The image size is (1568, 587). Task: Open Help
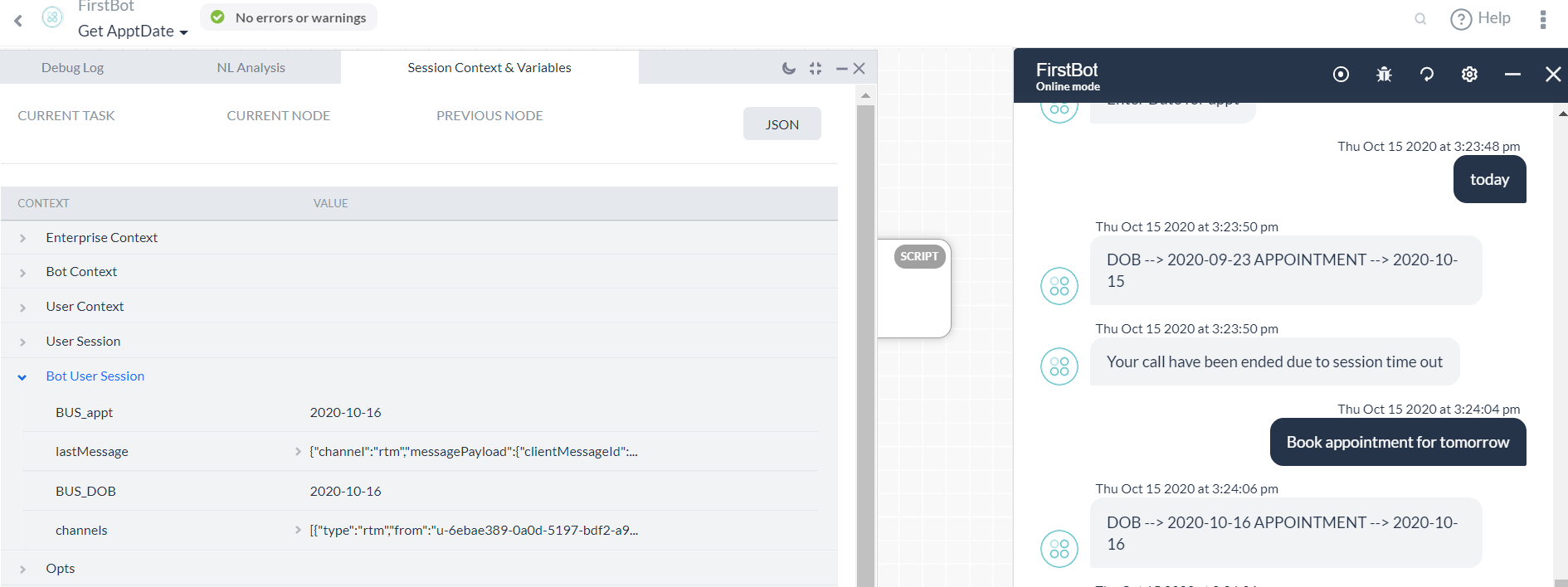tap(1481, 18)
